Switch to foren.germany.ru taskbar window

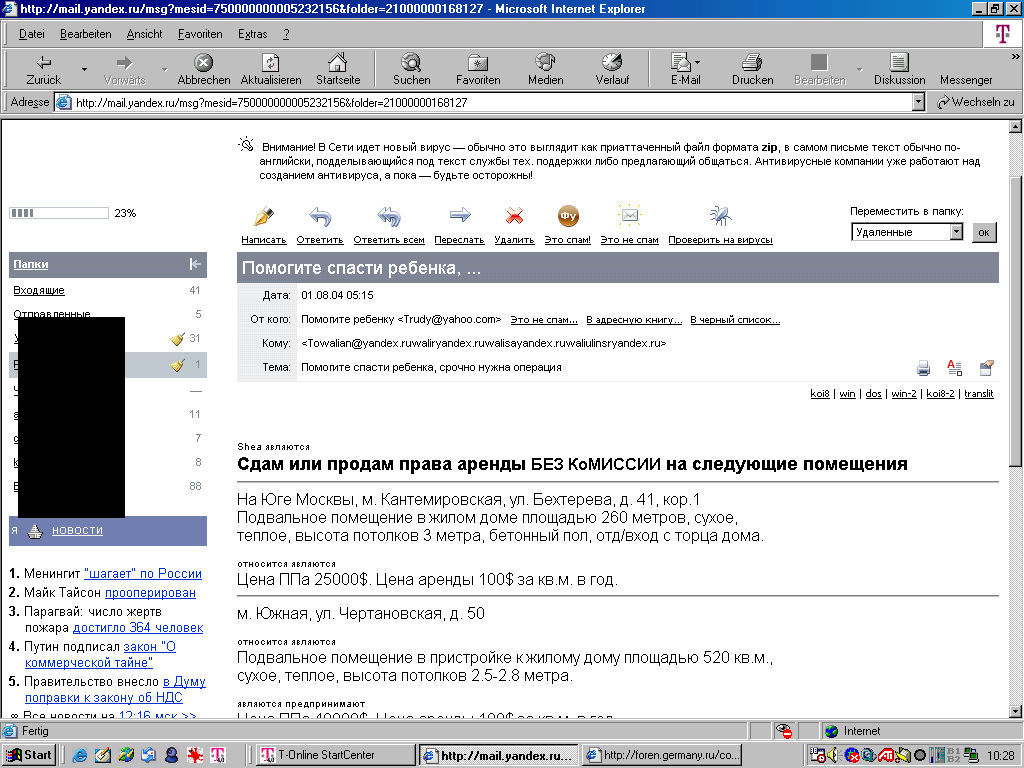point(662,755)
